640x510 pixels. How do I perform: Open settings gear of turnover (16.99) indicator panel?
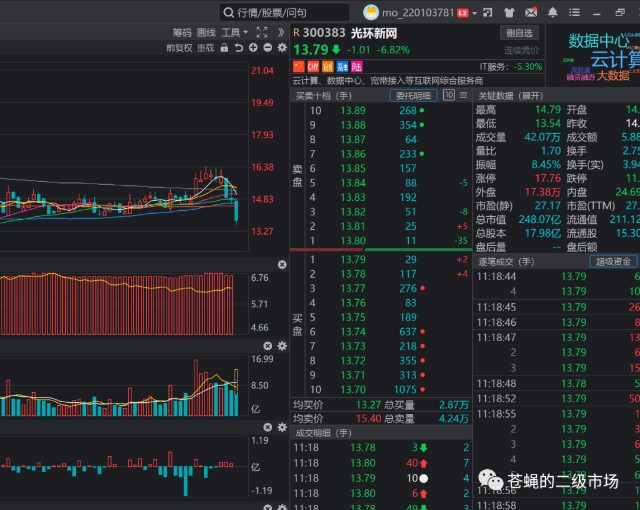(282, 346)
